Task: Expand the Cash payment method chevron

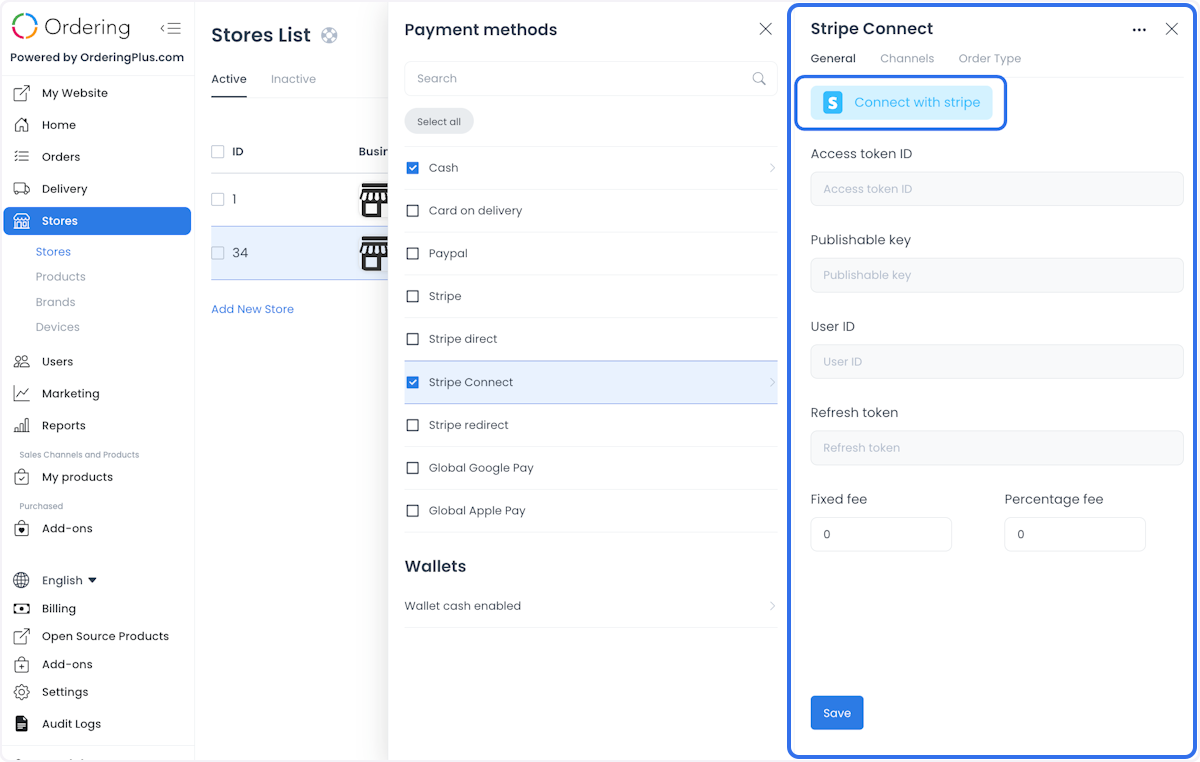Action: tap(772, 168)
